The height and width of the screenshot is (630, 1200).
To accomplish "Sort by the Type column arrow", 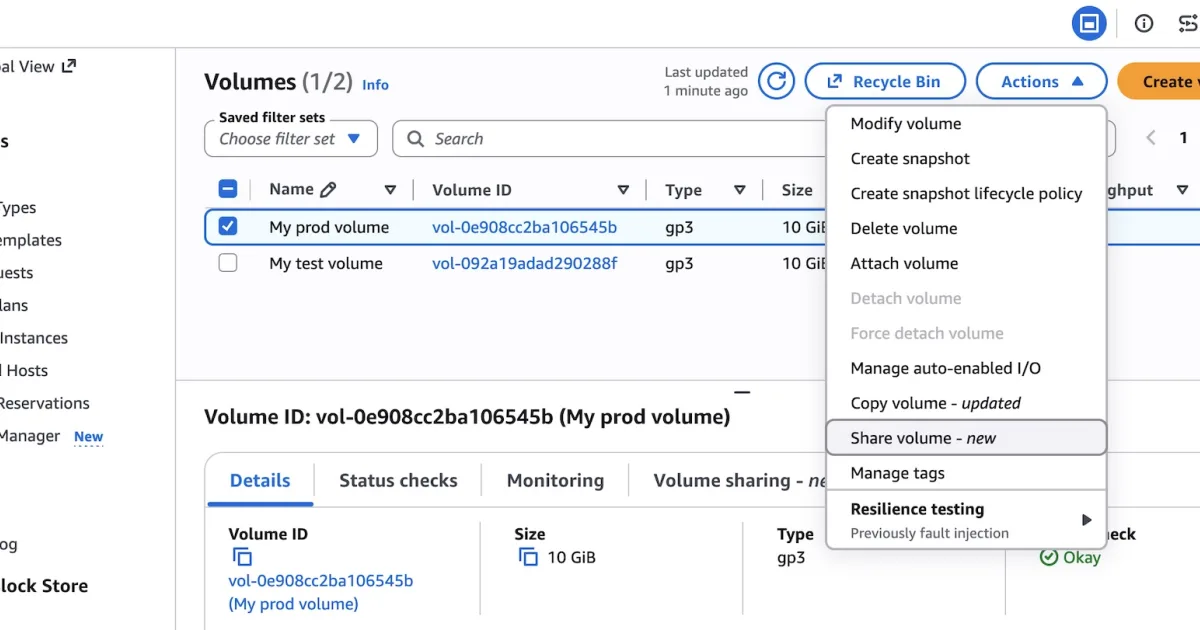I will pos(740,190).
